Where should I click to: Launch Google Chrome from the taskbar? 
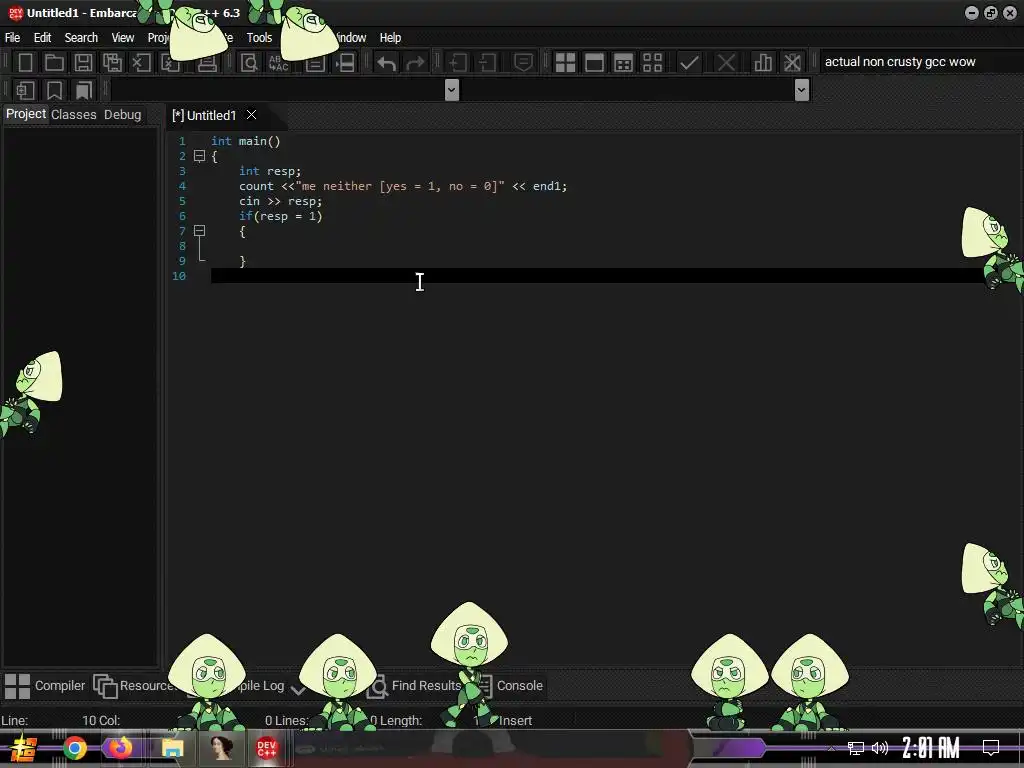[75, 748]
